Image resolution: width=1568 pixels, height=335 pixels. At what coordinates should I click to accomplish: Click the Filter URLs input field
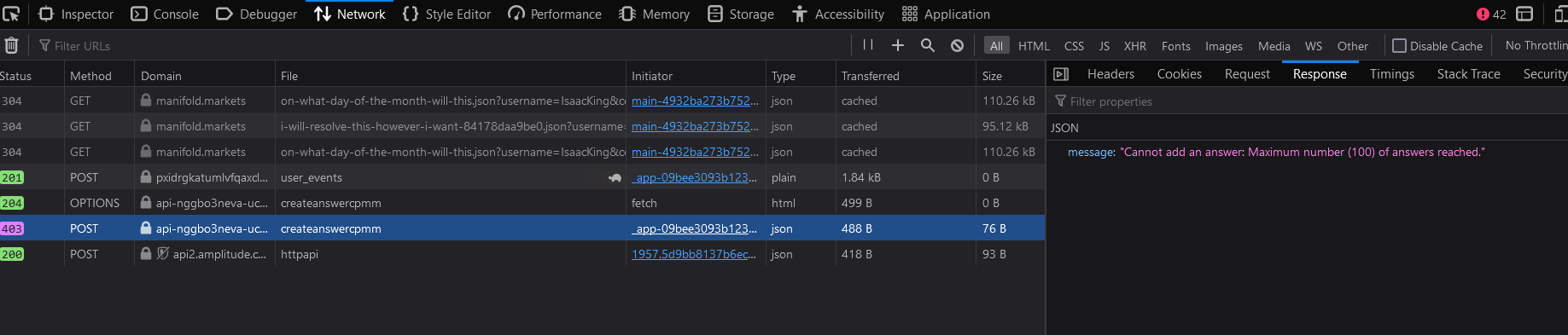pyautogui.click(x=444, y=46)
